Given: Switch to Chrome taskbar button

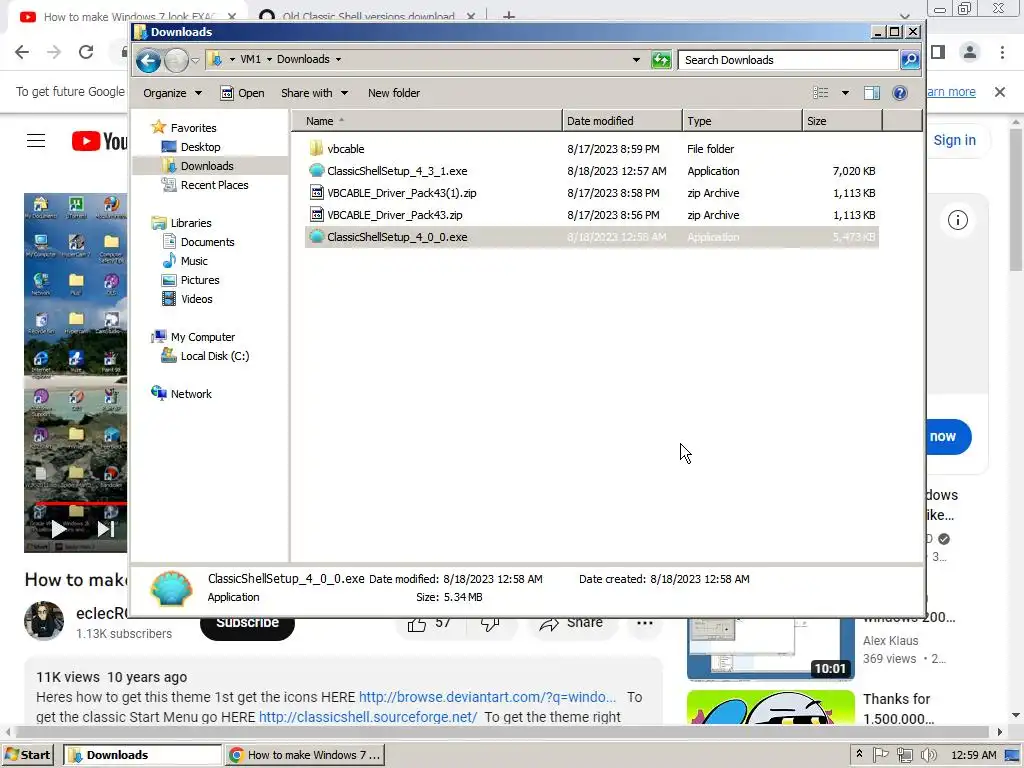Looking at the screenshot, I should coord(305,755).
